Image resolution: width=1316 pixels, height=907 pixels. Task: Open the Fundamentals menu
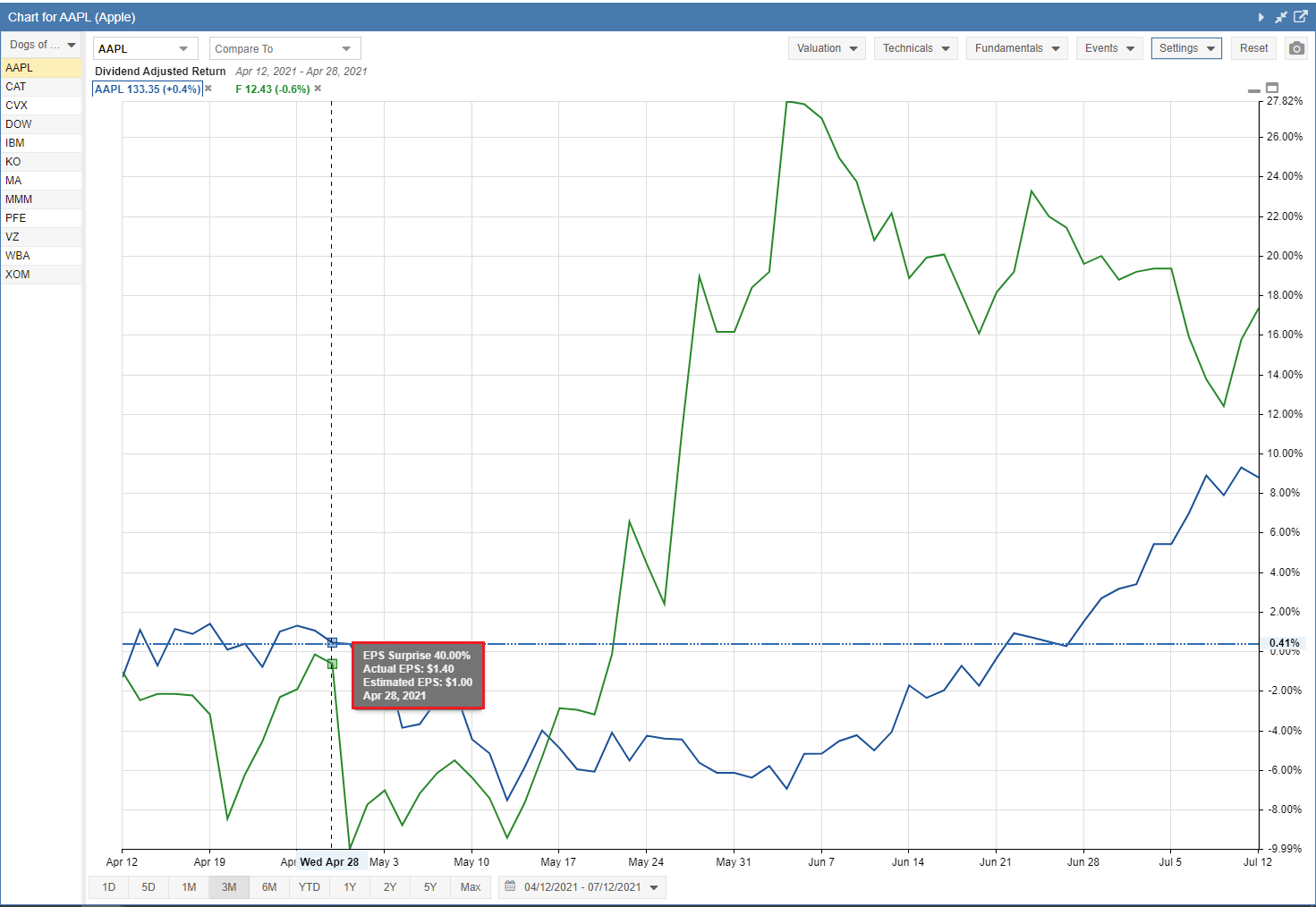coord(1017,48)
